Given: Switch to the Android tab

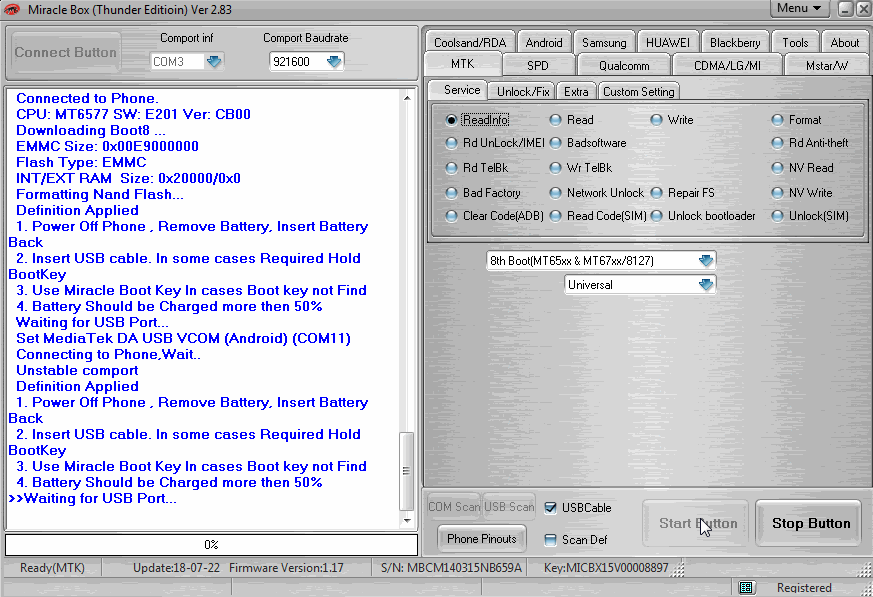Looking at the screenshot, I should [544, 42].
